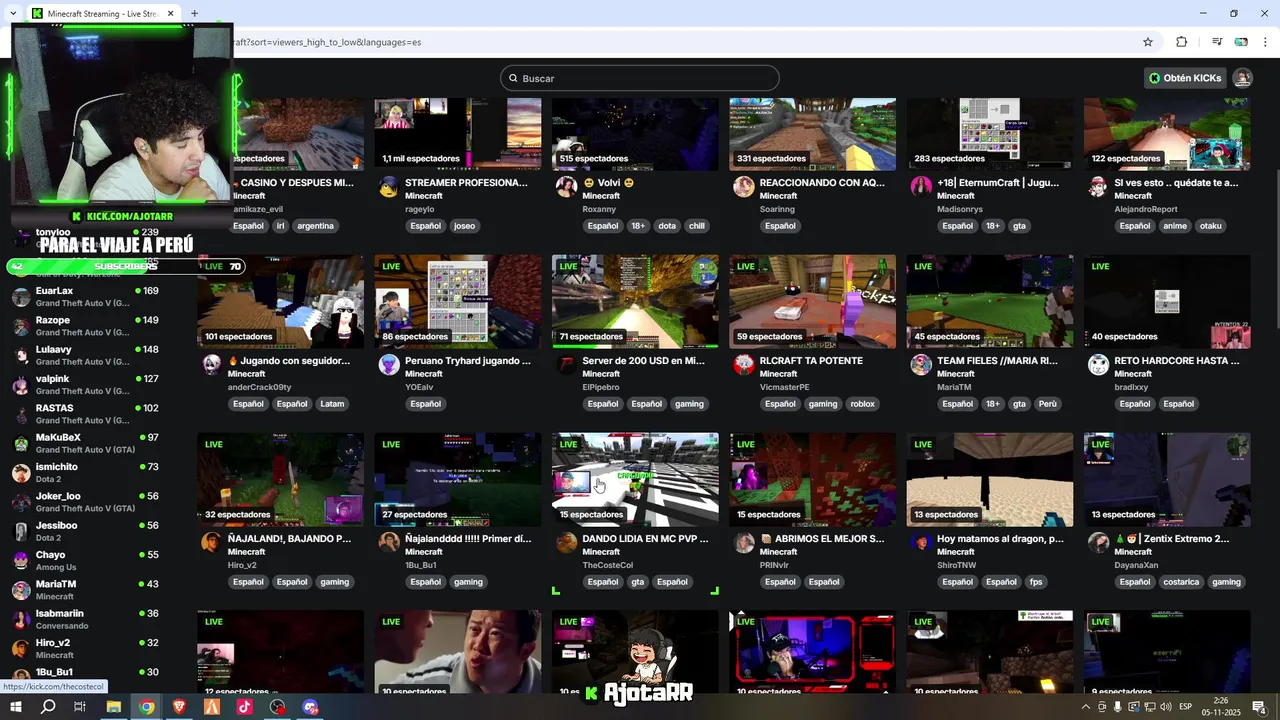Open the Chrome extensions puzzle icon
The width and height of the screenshot is (1280, 720).
click(1181, 42)
